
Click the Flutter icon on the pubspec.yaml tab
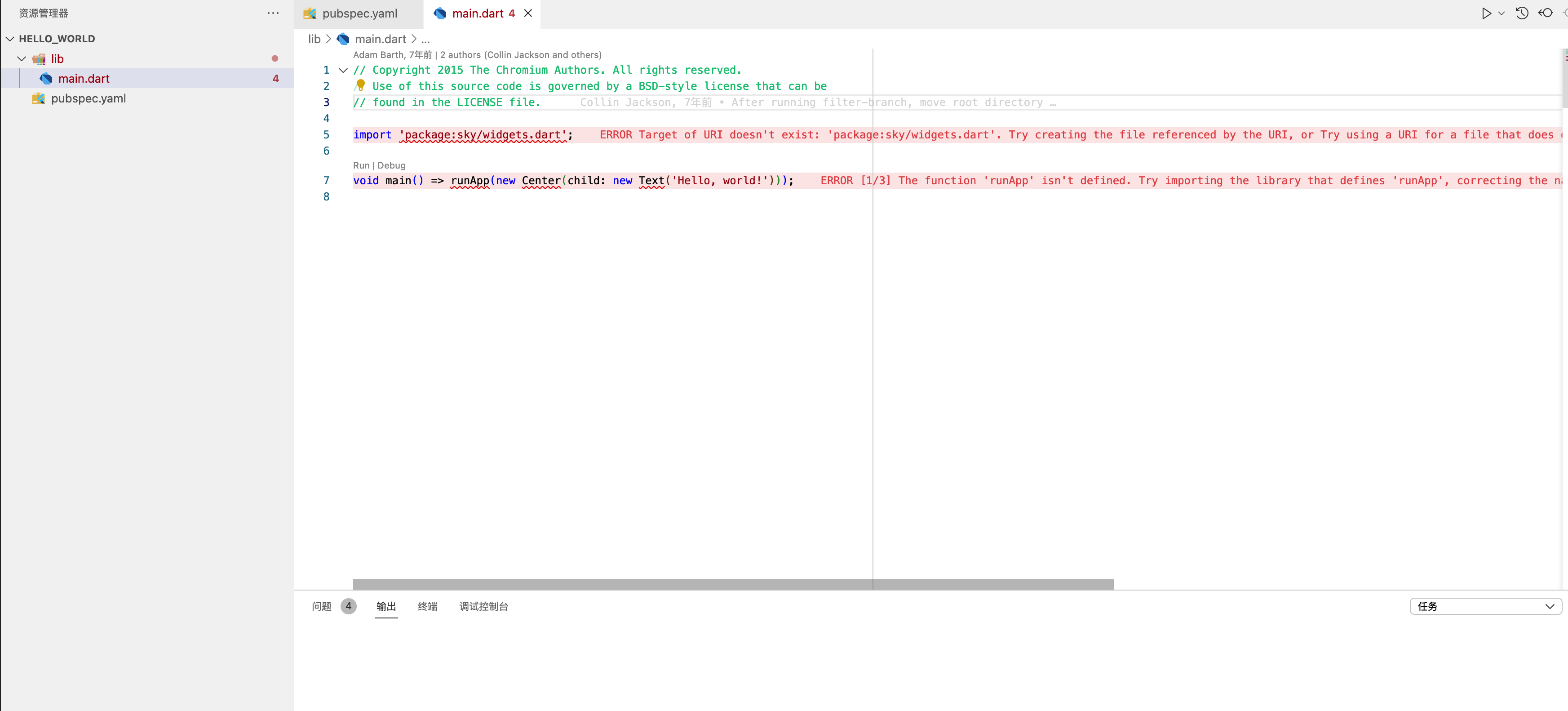[310, 13]
